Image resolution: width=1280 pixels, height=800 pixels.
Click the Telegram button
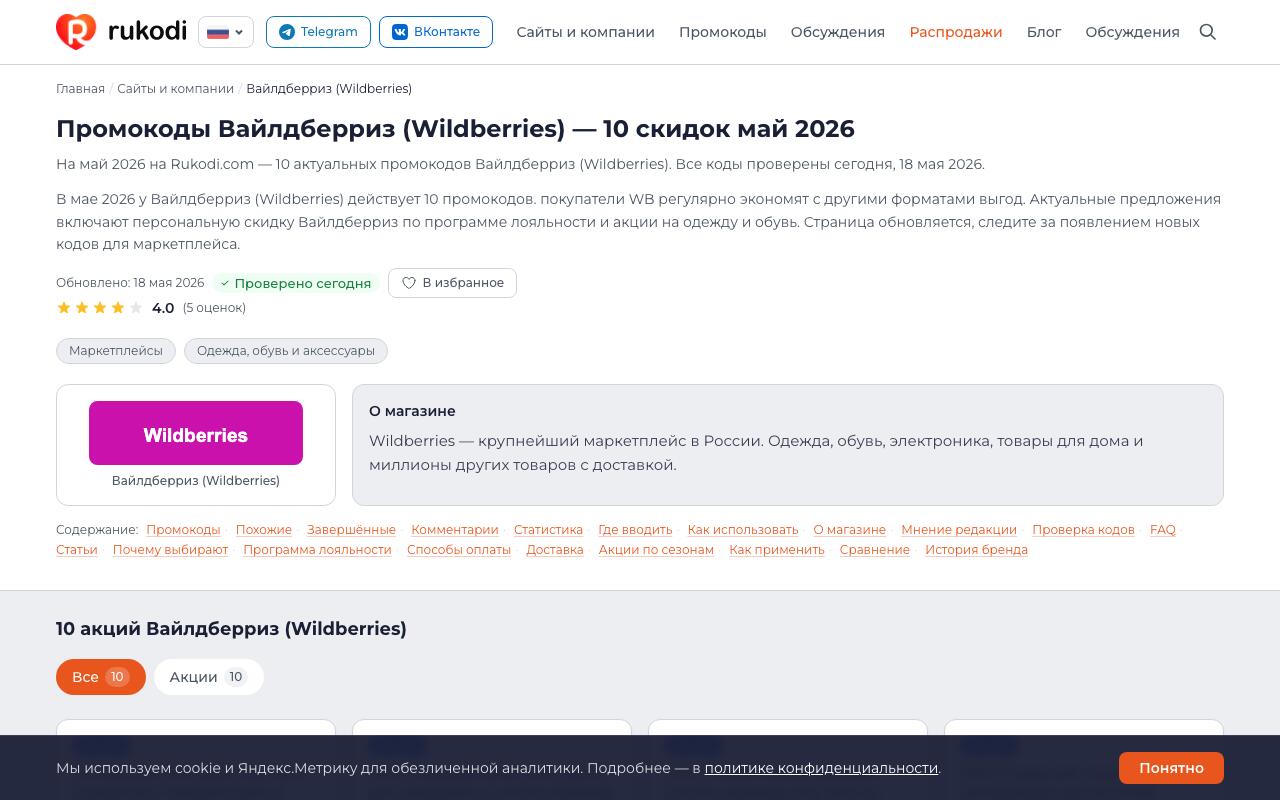point(318,32)
